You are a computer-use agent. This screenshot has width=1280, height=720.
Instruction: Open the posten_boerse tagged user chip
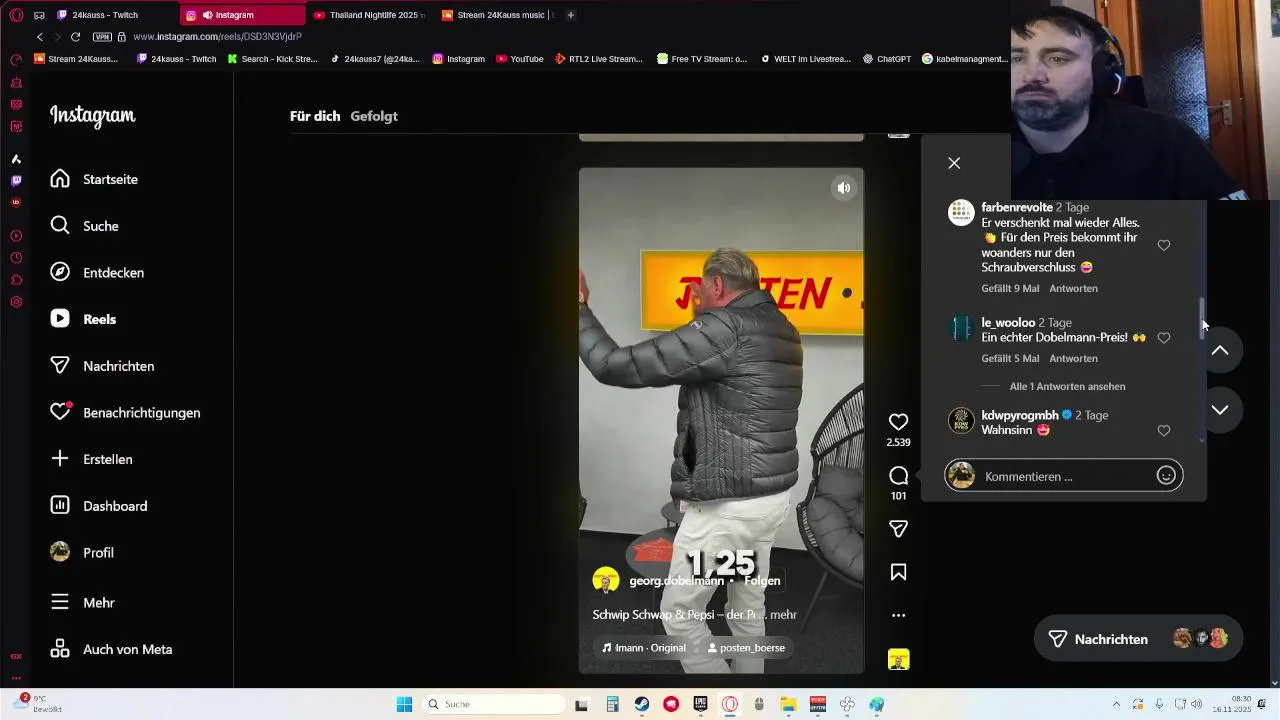[x=746, y=648]
